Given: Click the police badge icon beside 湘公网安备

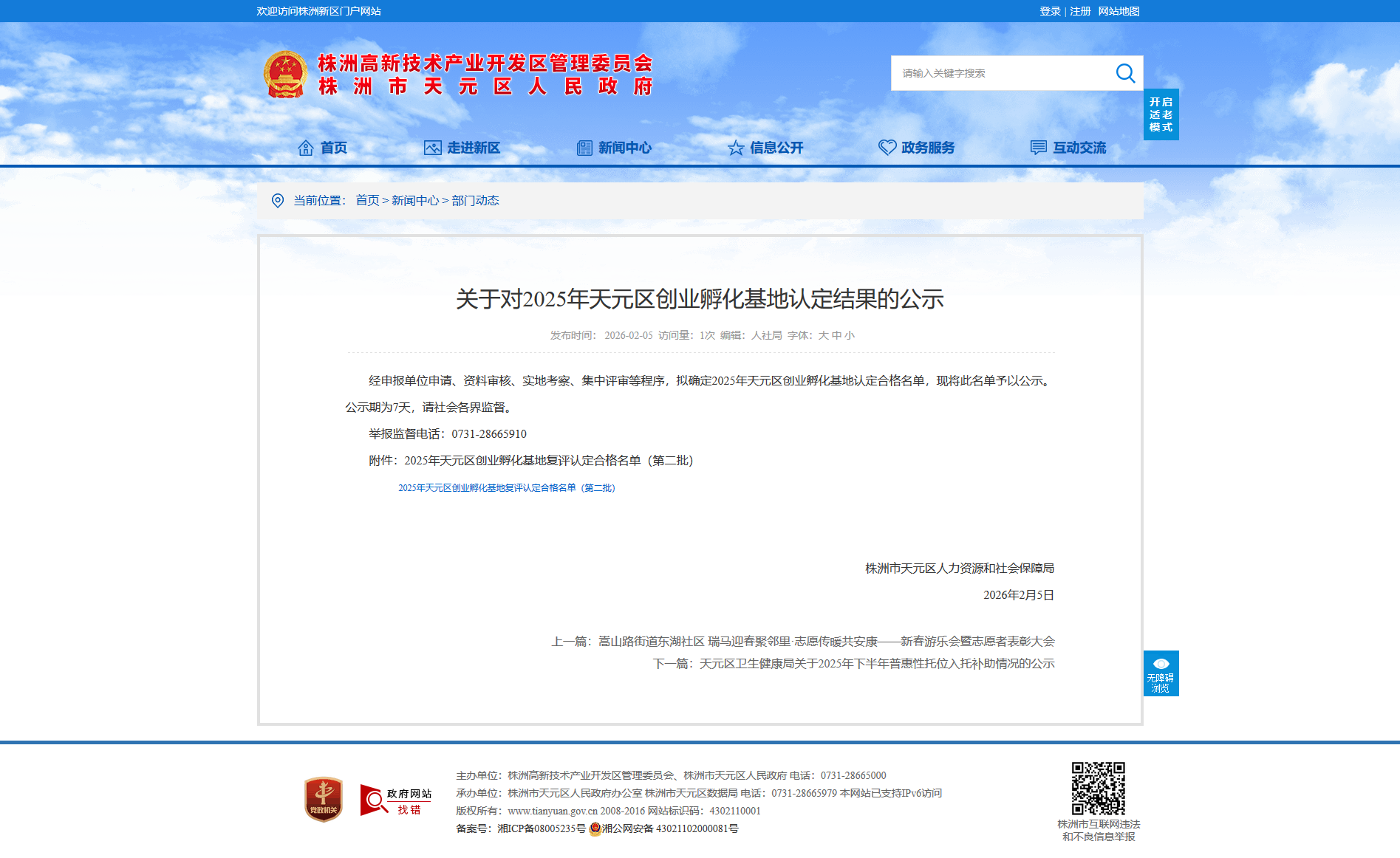Looking at the screenshot, I should [595, 829].
